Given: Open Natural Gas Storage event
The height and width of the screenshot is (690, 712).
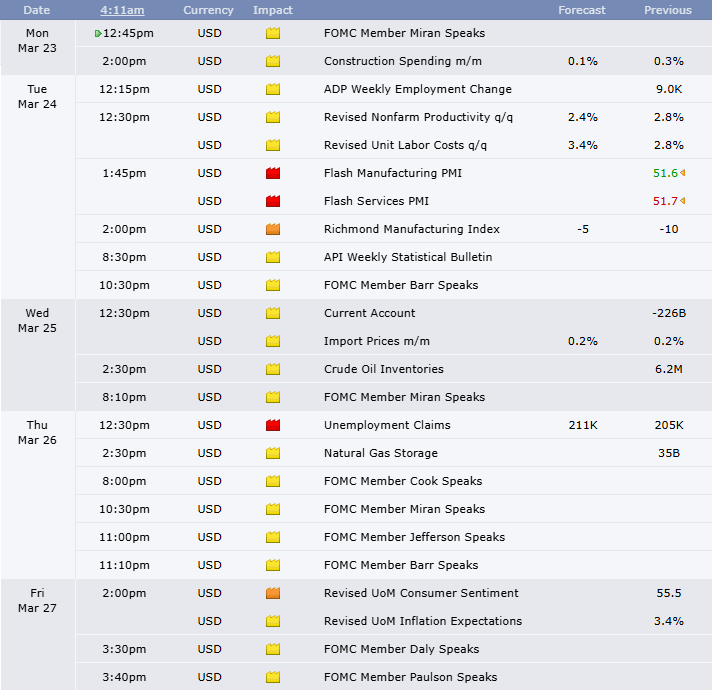Looking at the screenshot, I should (381, 453).
